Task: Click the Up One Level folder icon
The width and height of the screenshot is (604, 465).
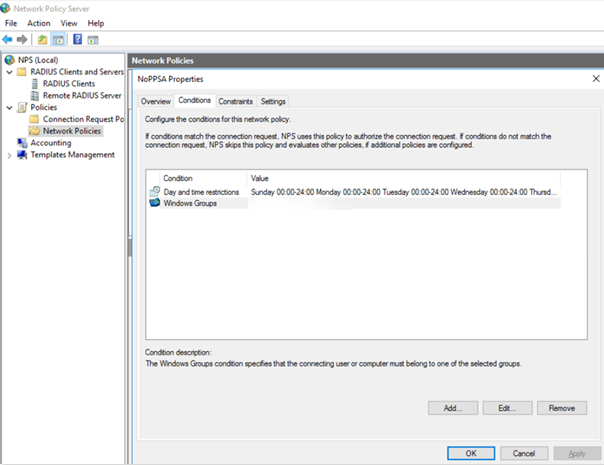Action: pos(42,39)
